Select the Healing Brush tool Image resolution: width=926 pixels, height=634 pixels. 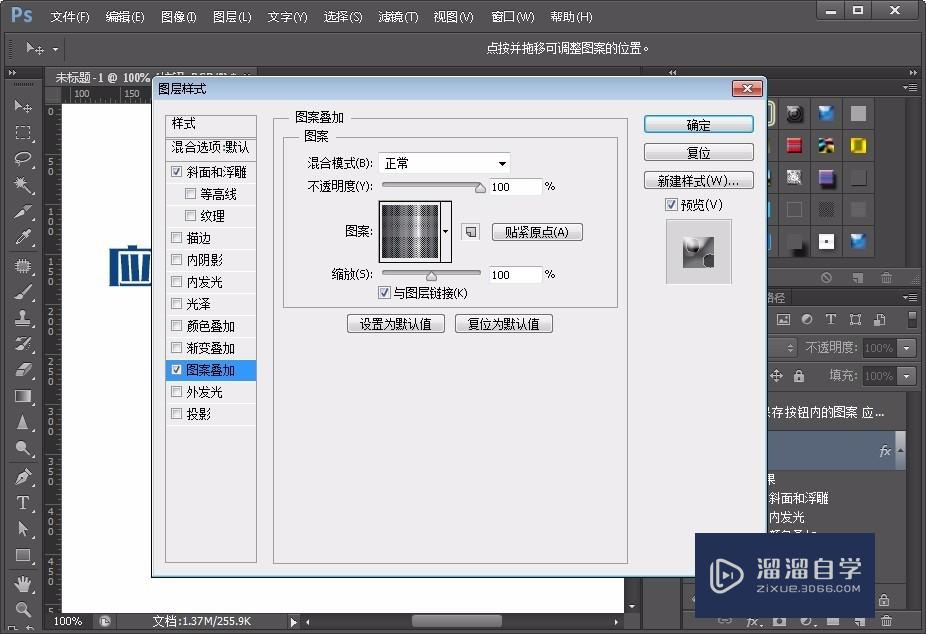pyautogui.click(x=23, y=266)
